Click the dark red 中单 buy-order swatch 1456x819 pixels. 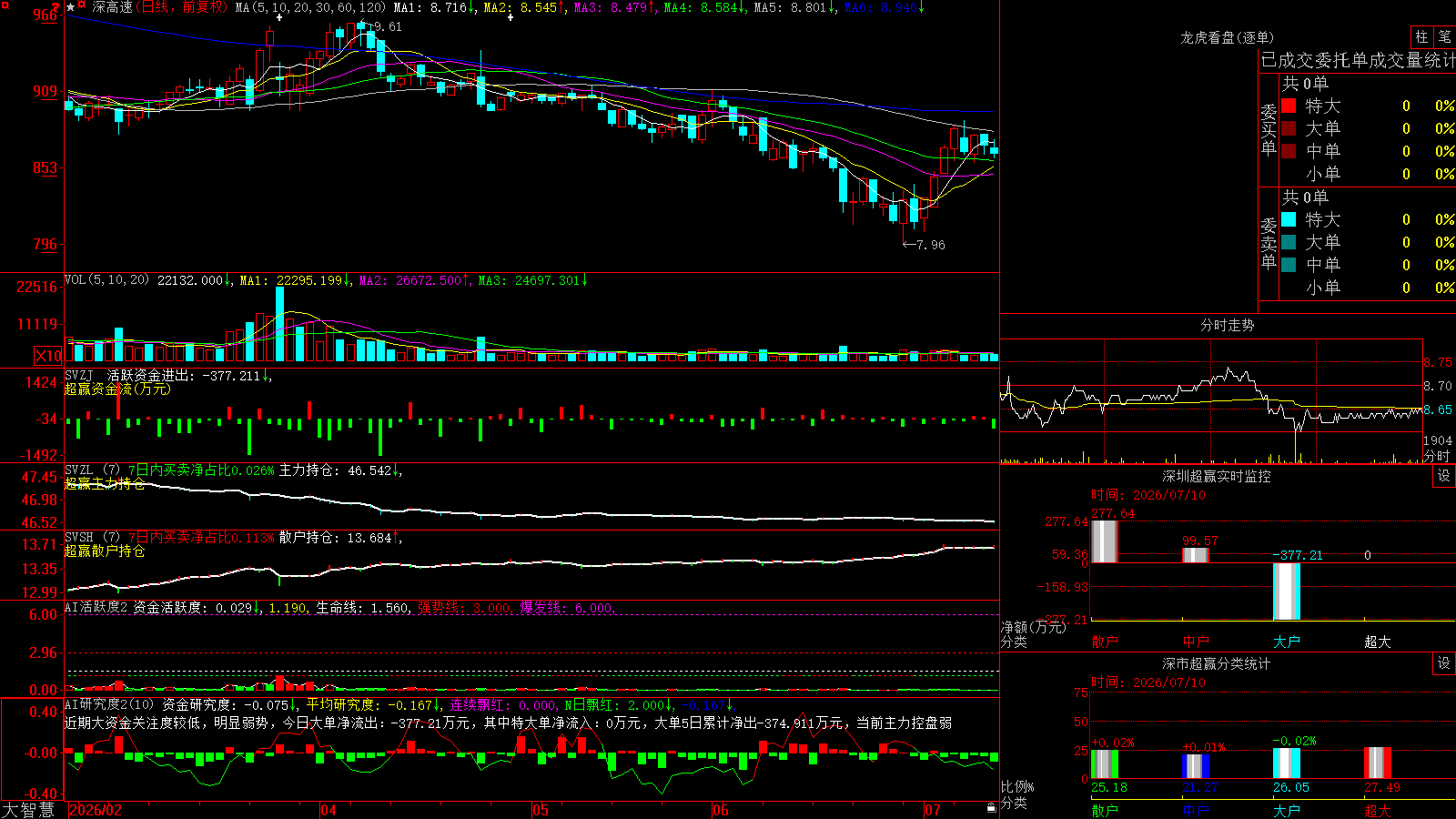point(1289,151)
